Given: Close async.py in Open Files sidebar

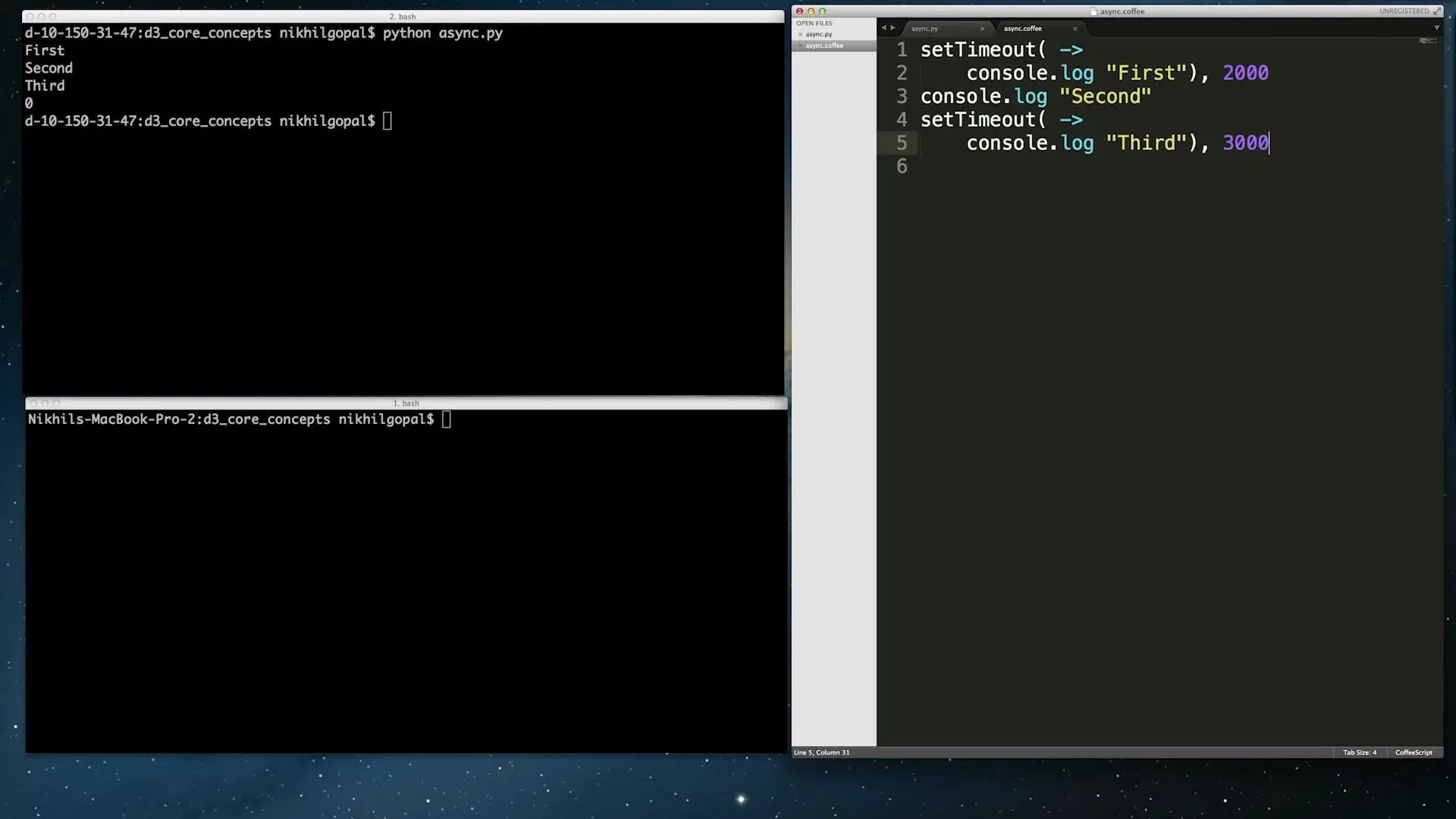Looking at the screenshot, I should click(800, 34).
